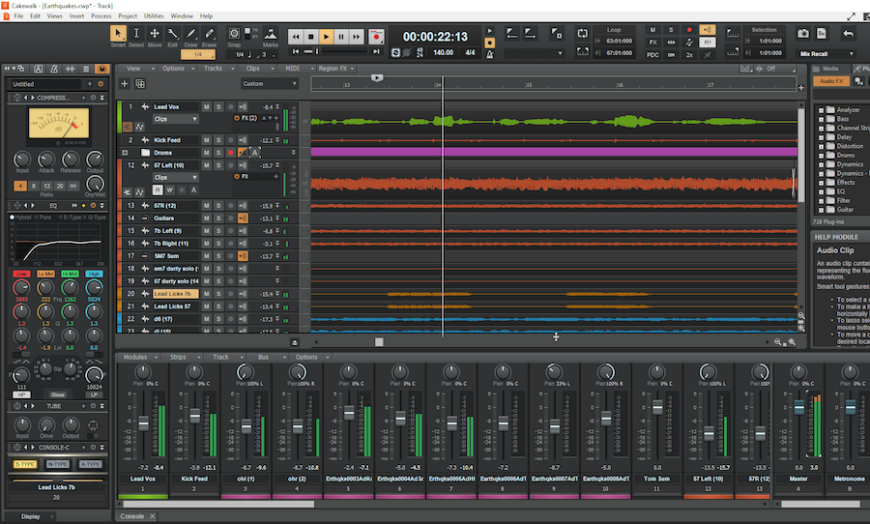
Task: Click the horizontal console scrollbar
Action: (x=219, y=504)
